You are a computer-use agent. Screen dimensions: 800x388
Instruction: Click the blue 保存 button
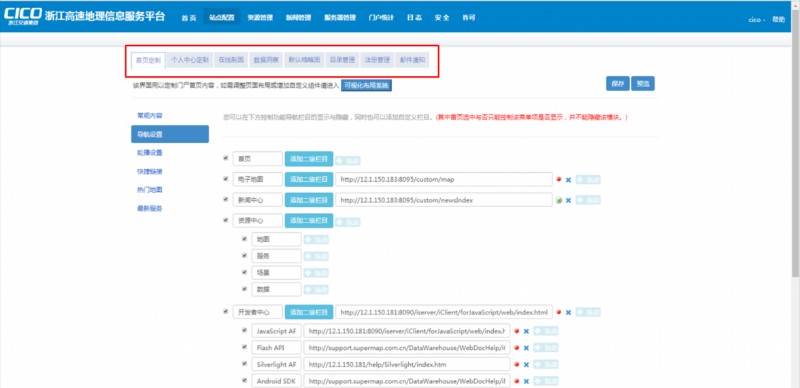click(x=617, y=84)
